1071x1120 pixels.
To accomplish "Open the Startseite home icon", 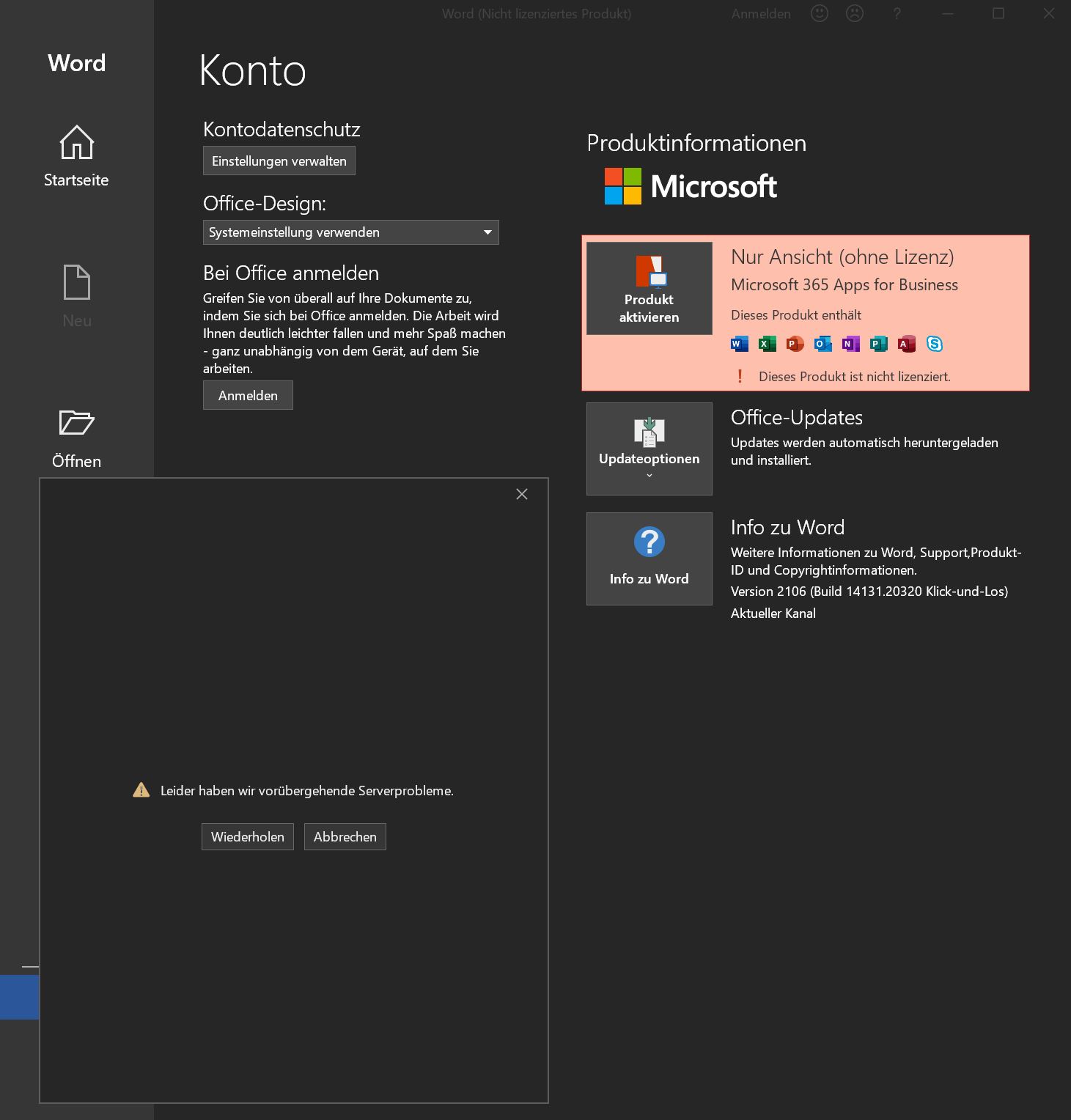I will tap(76, 142).
